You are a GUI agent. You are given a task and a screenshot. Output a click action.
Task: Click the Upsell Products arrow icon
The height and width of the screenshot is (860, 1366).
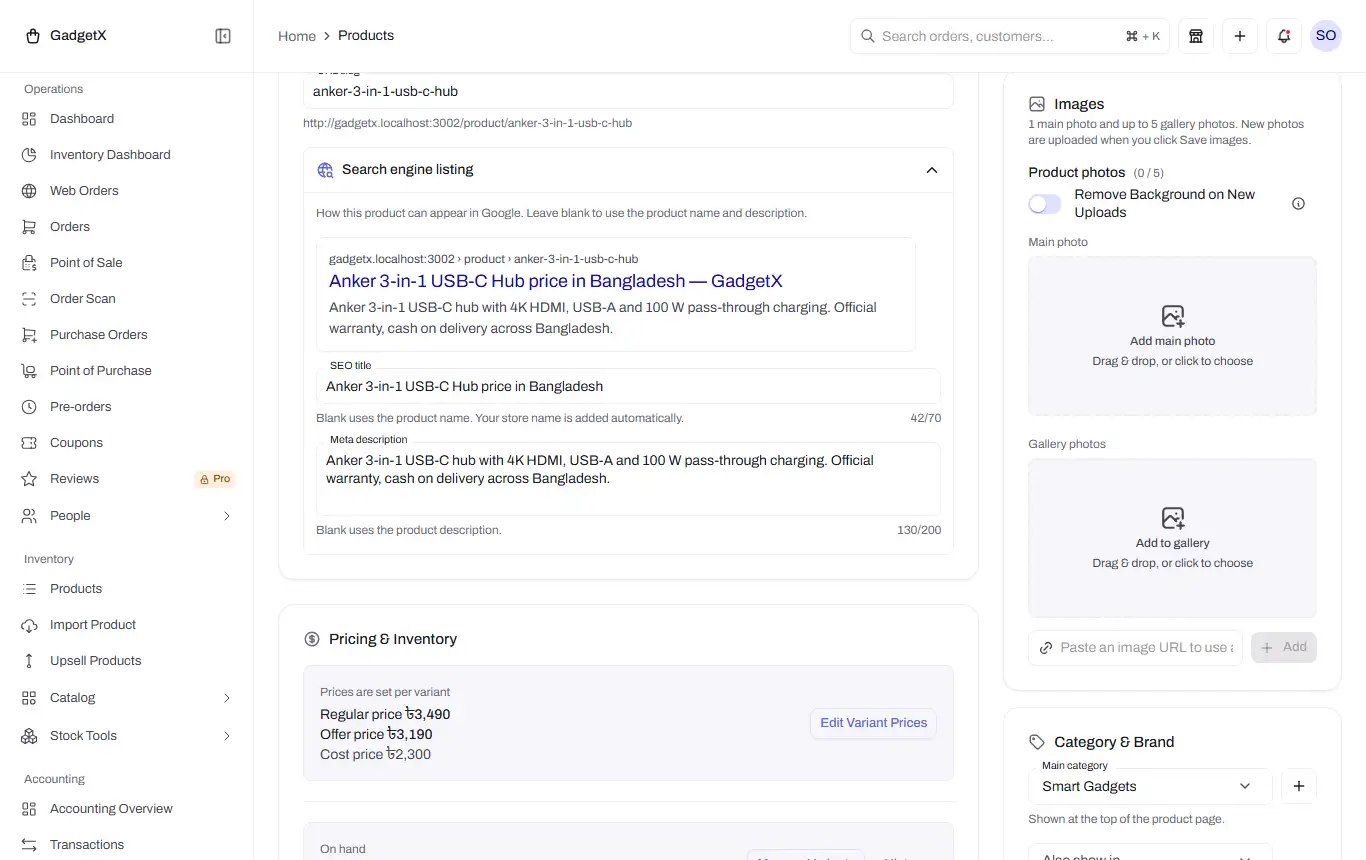29,661
